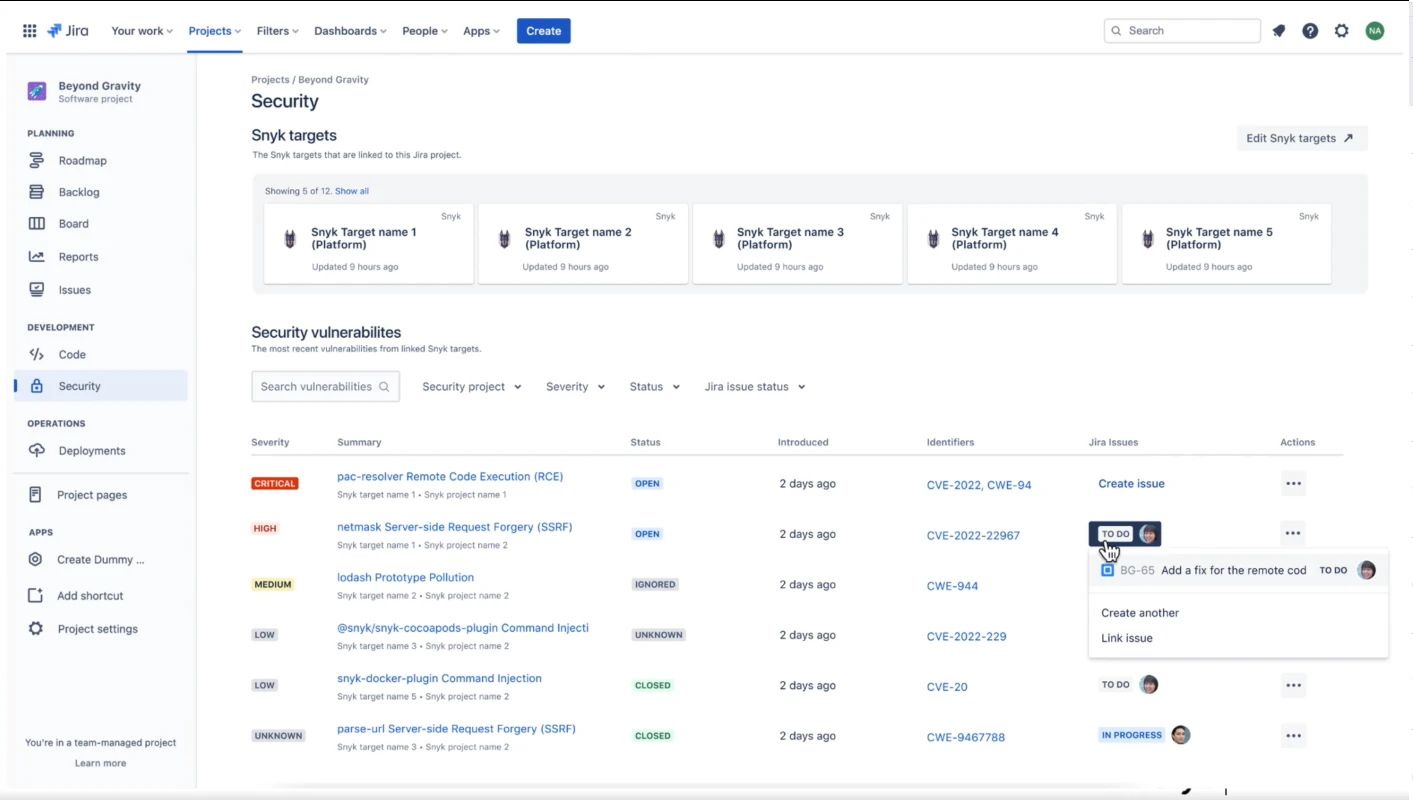Click the Beyond Gravity project rocket icon

click(x=36, y=91)
